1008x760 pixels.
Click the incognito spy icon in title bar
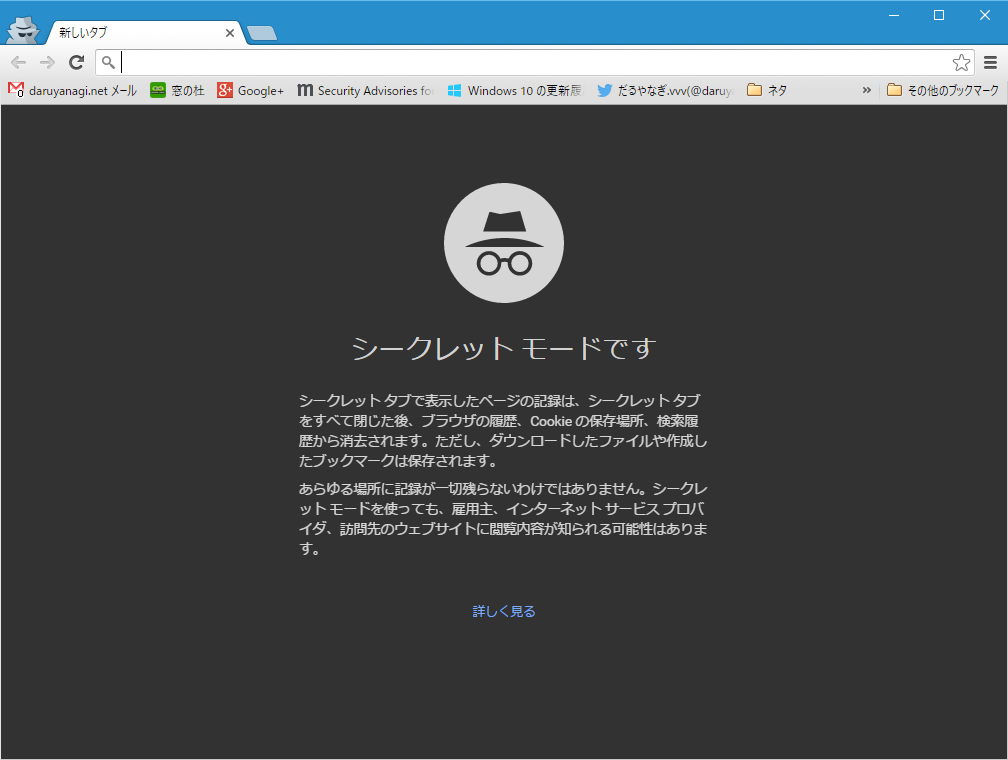[24, 30]
